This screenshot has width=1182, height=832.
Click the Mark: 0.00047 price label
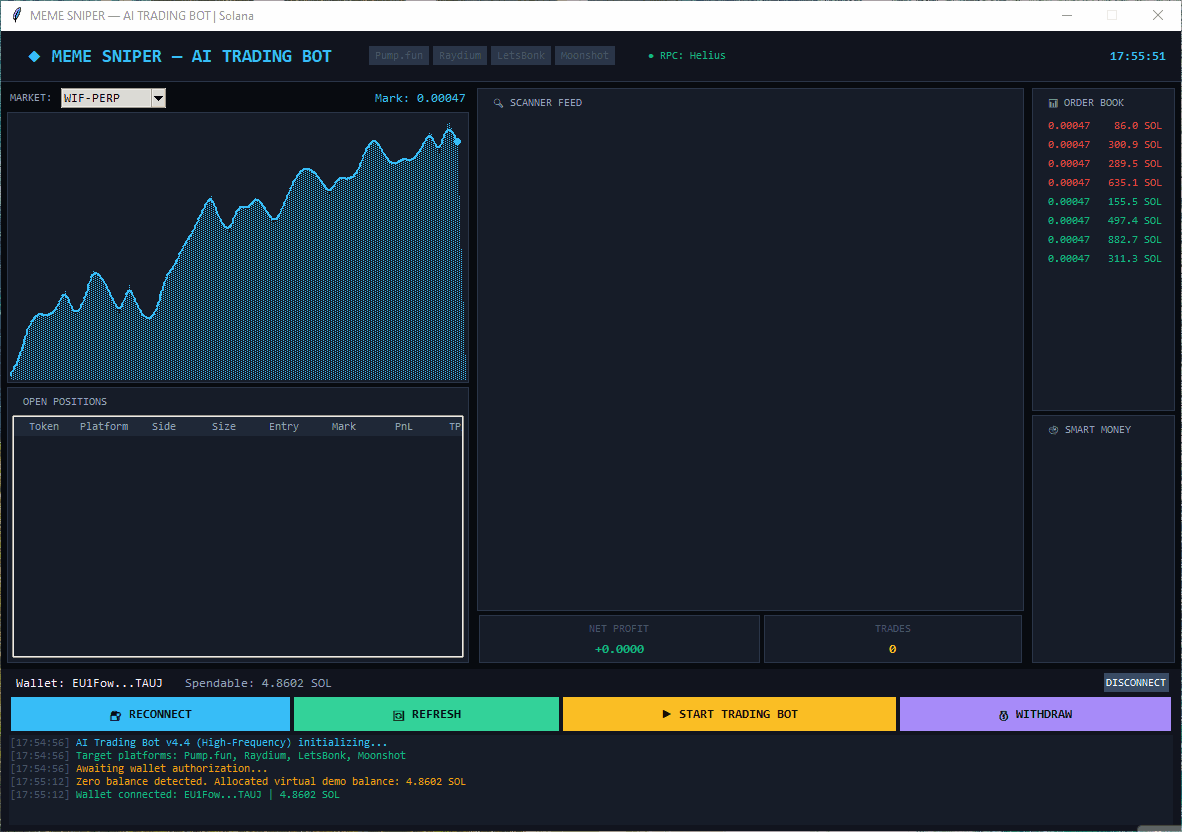(420, 98)
